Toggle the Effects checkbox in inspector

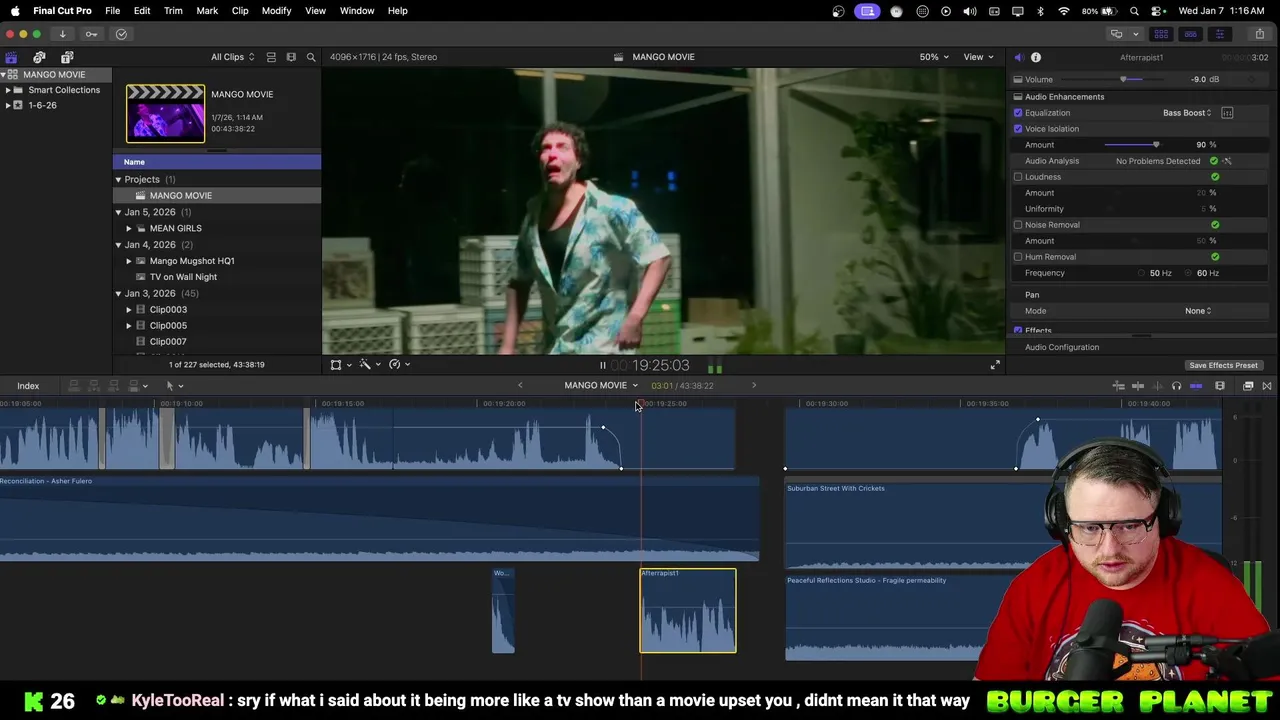point(1018,330)
